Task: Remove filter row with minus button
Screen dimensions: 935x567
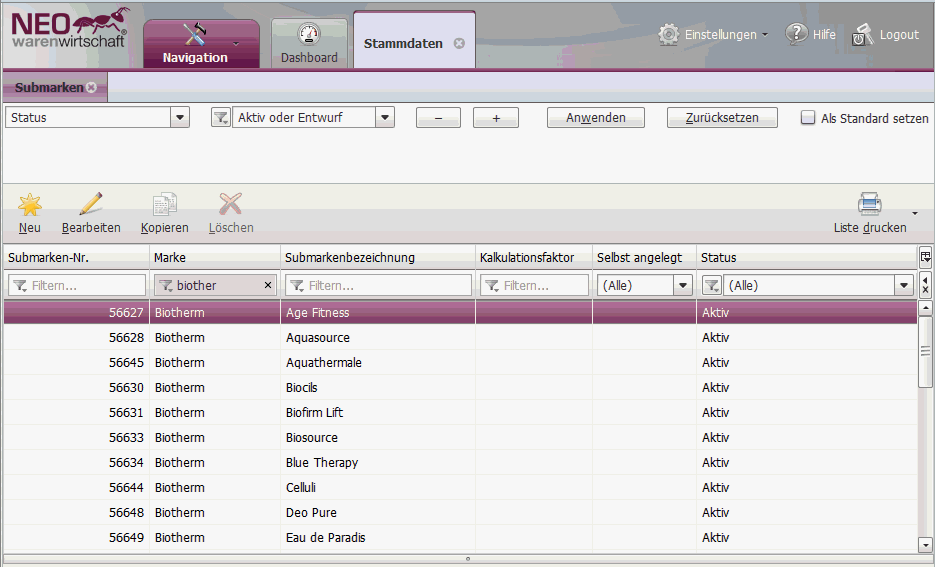Action: [x=438, y=118]
